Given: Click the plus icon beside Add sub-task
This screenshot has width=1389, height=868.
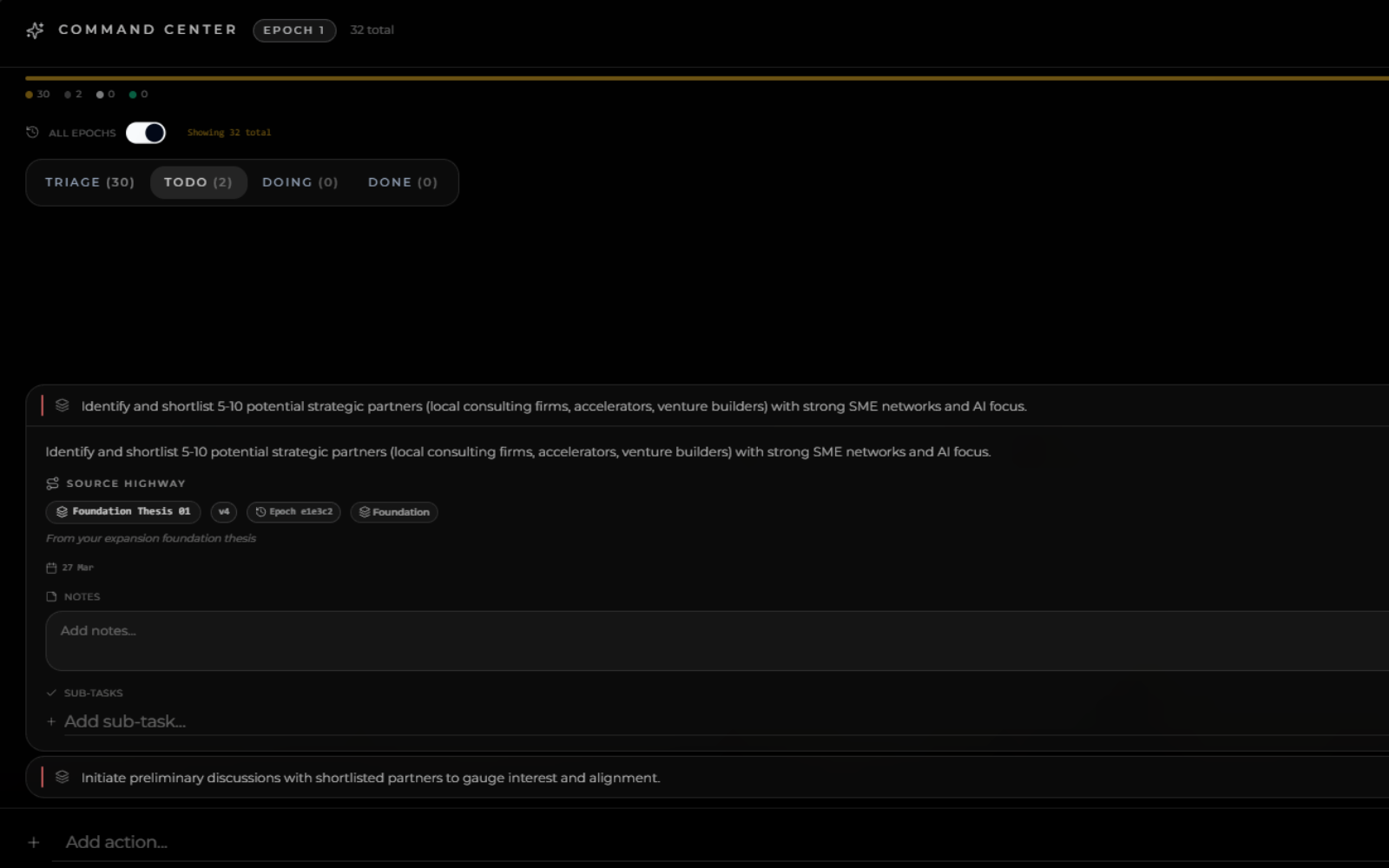Looking at the screenshot, I should 51,721.
